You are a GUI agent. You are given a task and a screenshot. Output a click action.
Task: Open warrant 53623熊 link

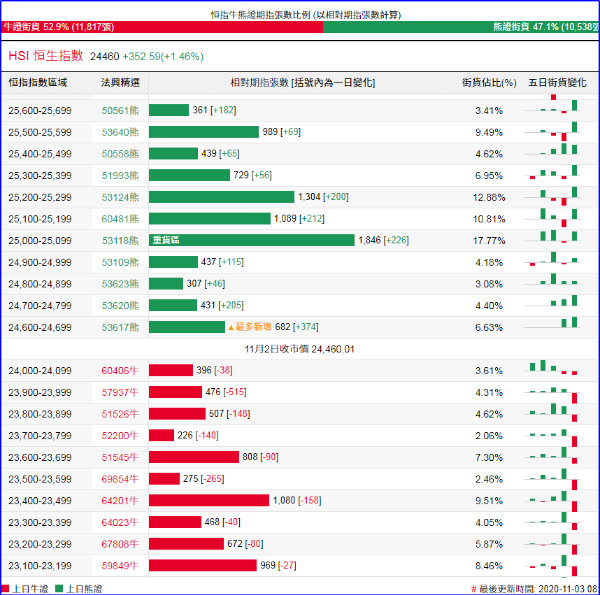tap(120, 284)
